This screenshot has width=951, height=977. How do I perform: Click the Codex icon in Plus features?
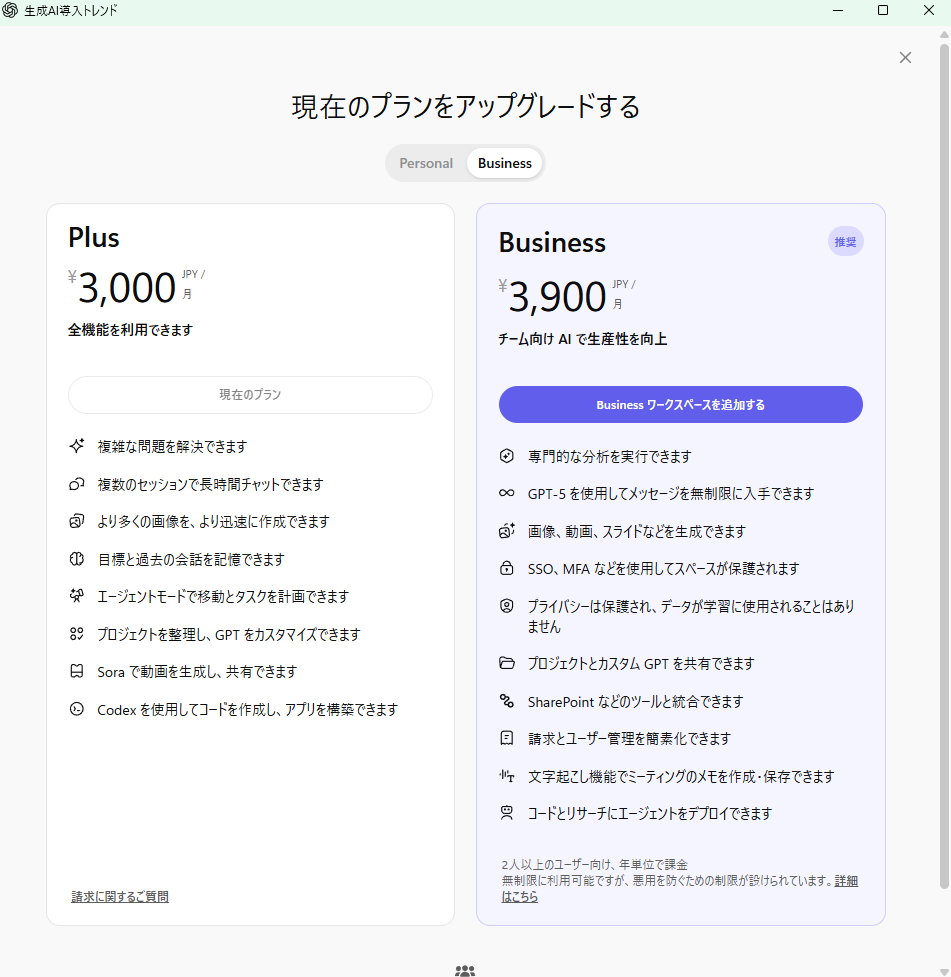pos(76,709)
